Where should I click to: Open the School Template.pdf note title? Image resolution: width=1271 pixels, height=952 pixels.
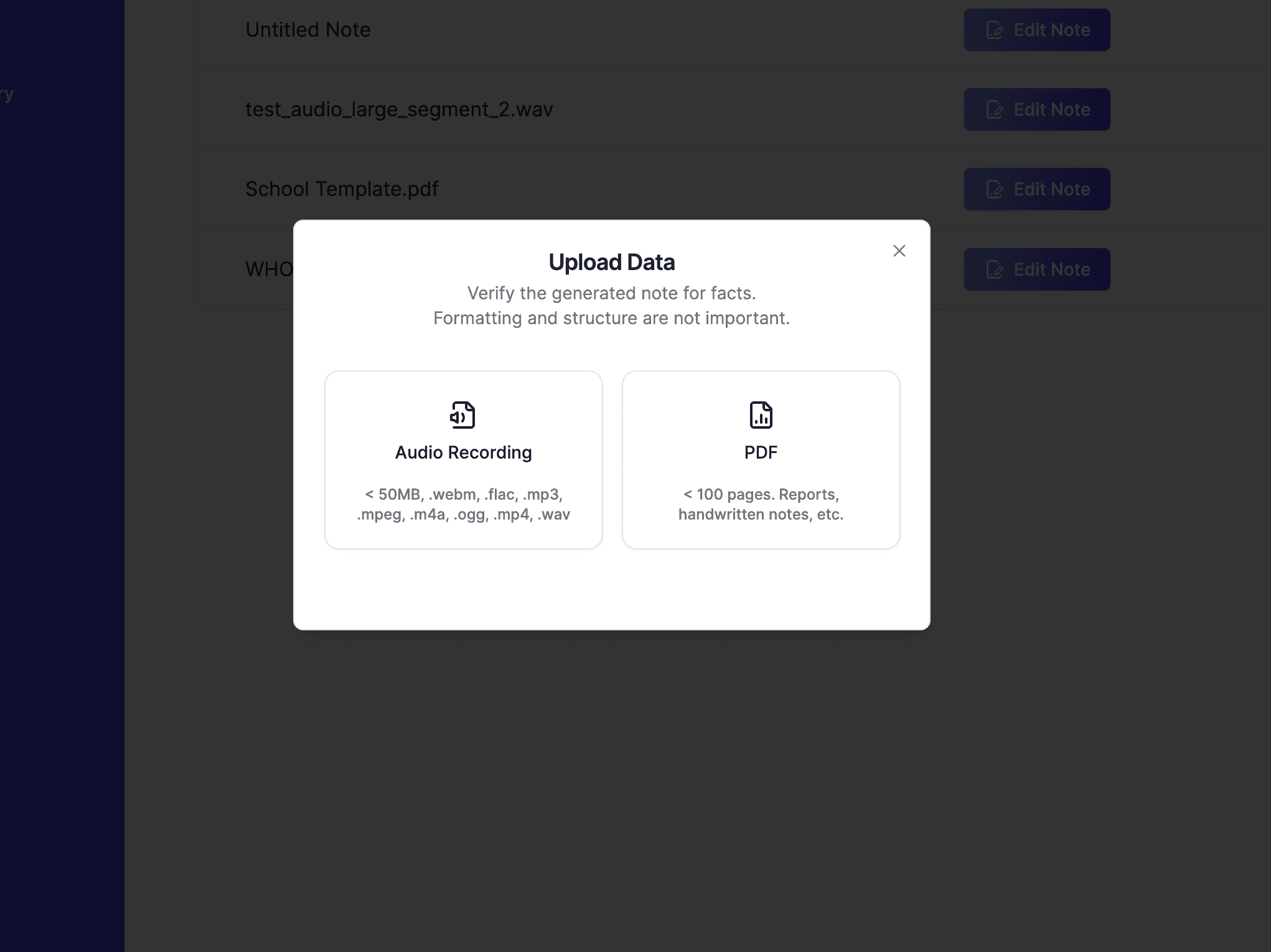pyautogui.click(x=342, y=189)
